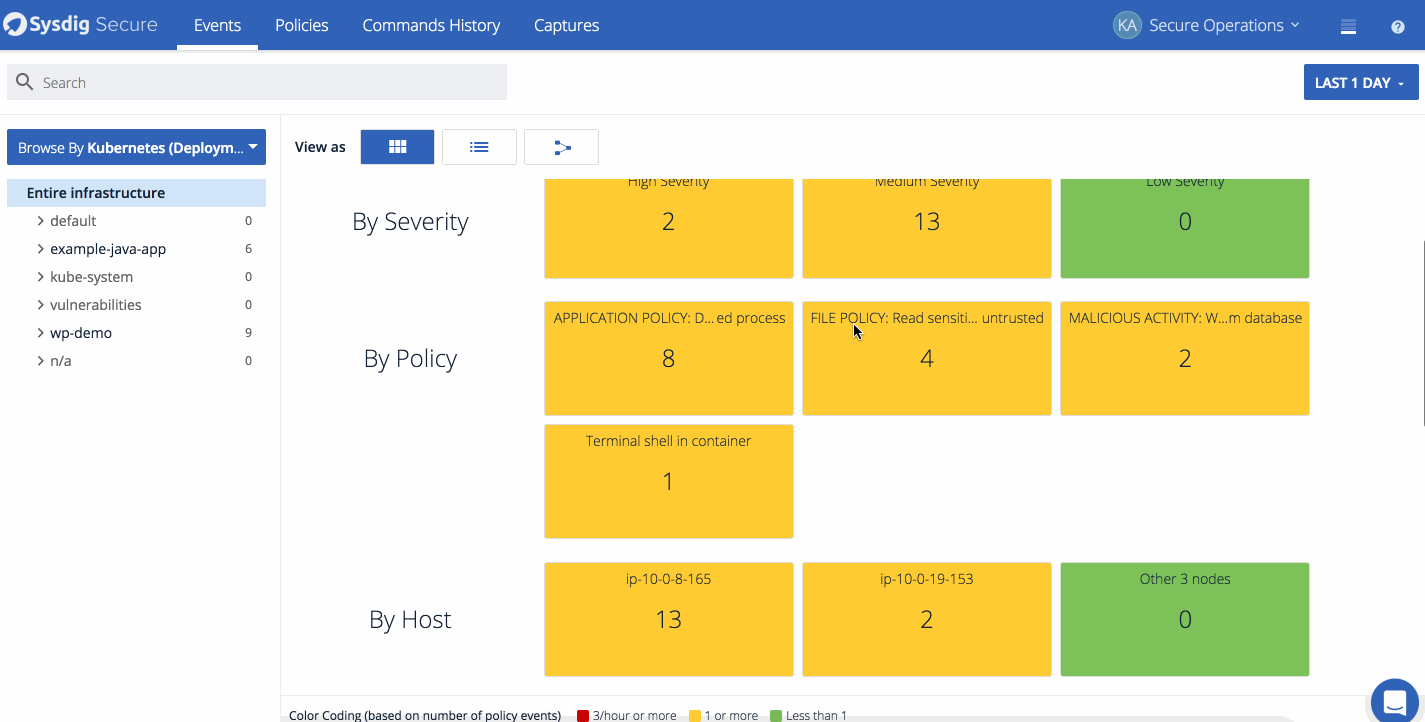This screenshot has height=722, width=1425.
Task: Open the High Severity events card
Action: click(x=668, y=222)
